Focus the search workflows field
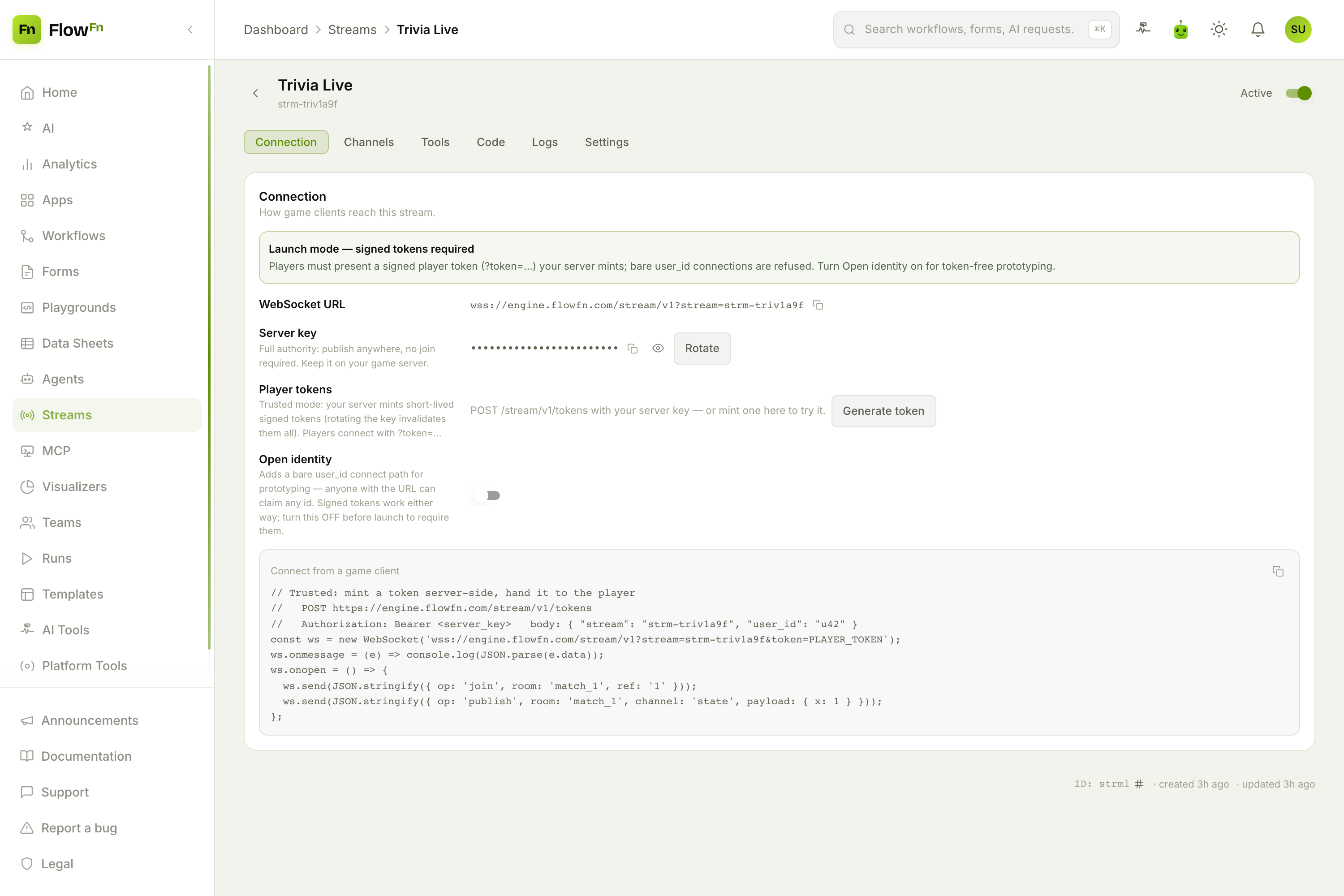 coord(977,29)
